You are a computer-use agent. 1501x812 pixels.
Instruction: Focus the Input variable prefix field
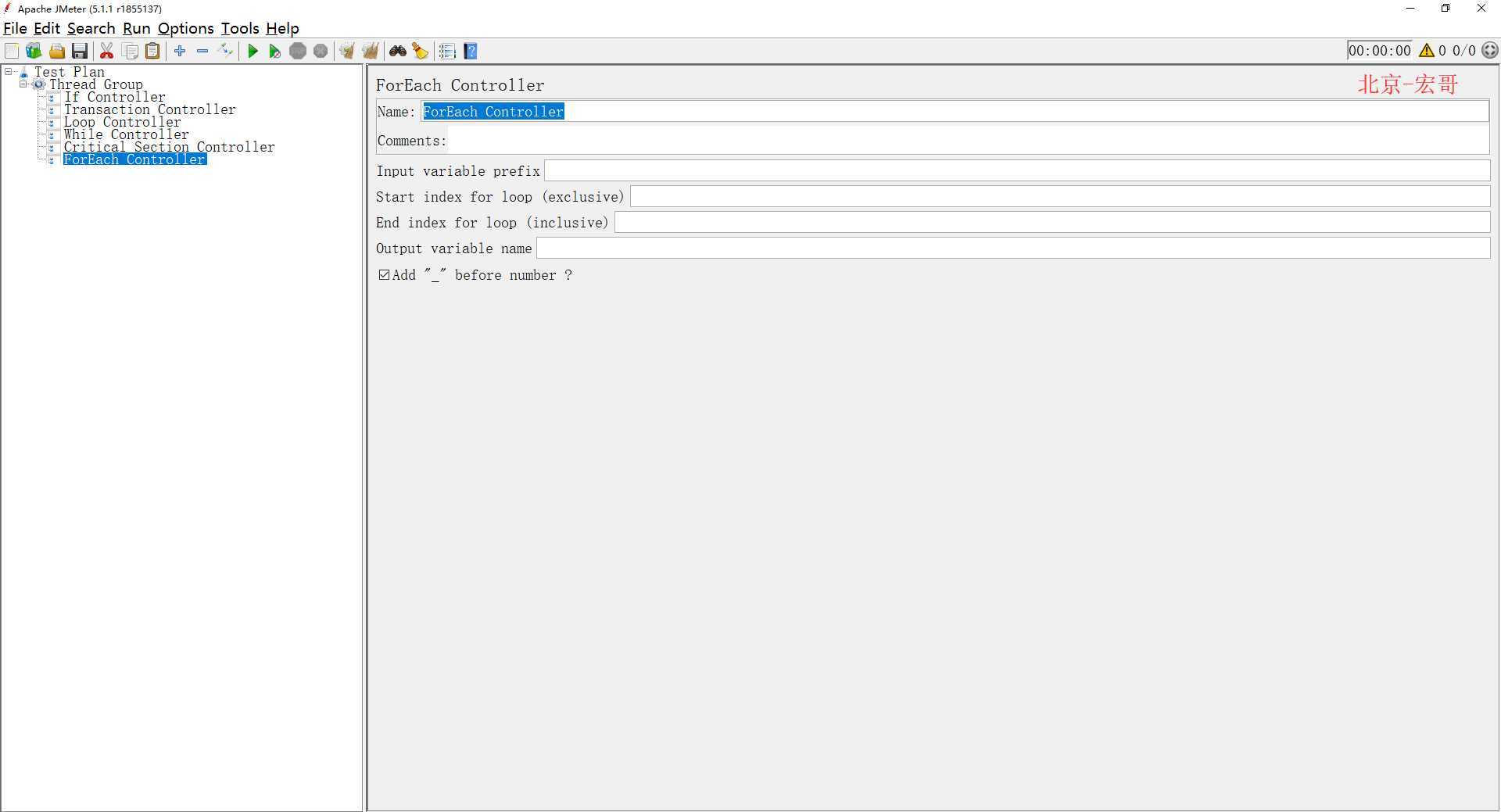click(1017, 171)
